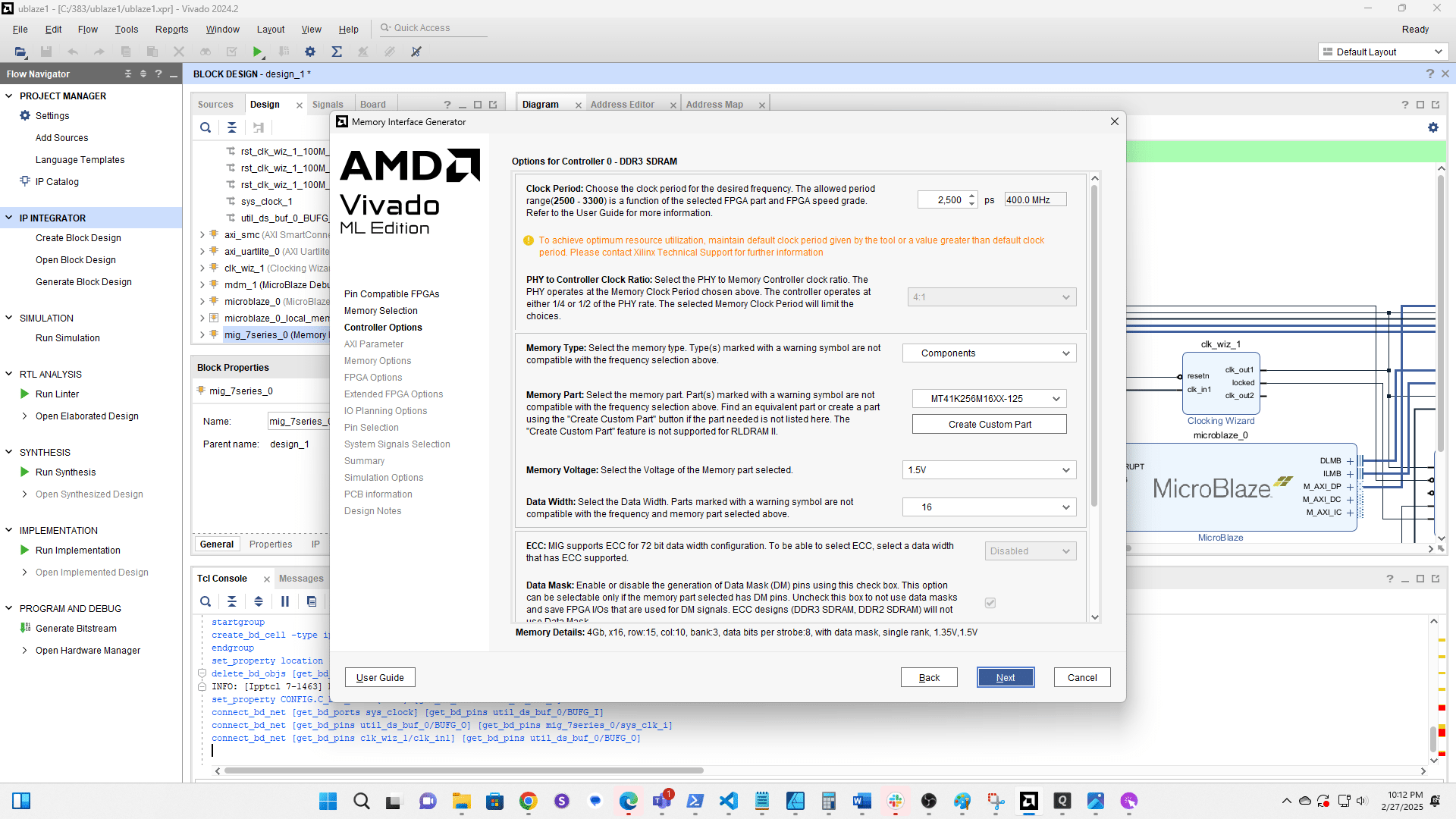This screenshot has width=1456, height=819.
Task: Switch to Address Editor tab
Action: point(622,105)
